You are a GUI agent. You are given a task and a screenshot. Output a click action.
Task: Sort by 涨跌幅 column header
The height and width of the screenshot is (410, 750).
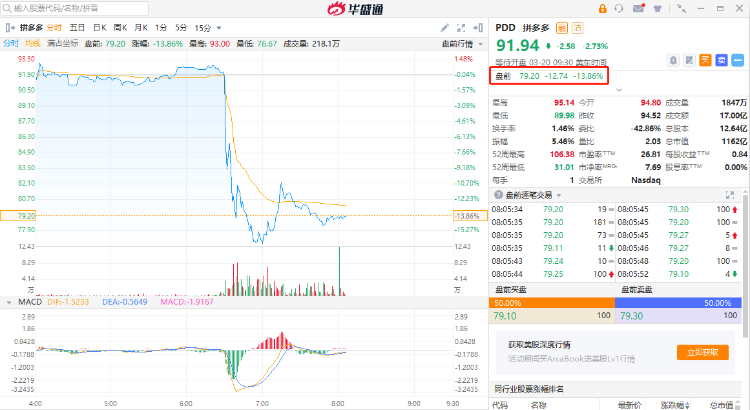[675, 405]
